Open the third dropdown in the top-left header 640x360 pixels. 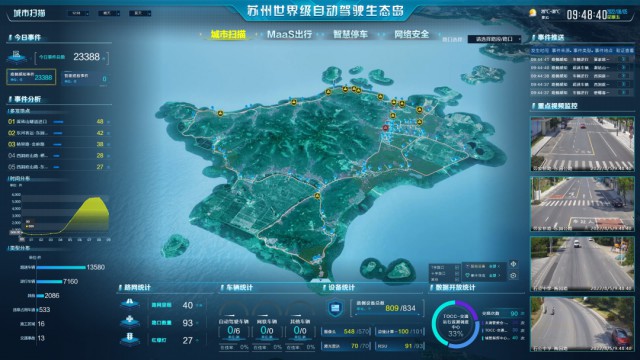coord(140,13)
